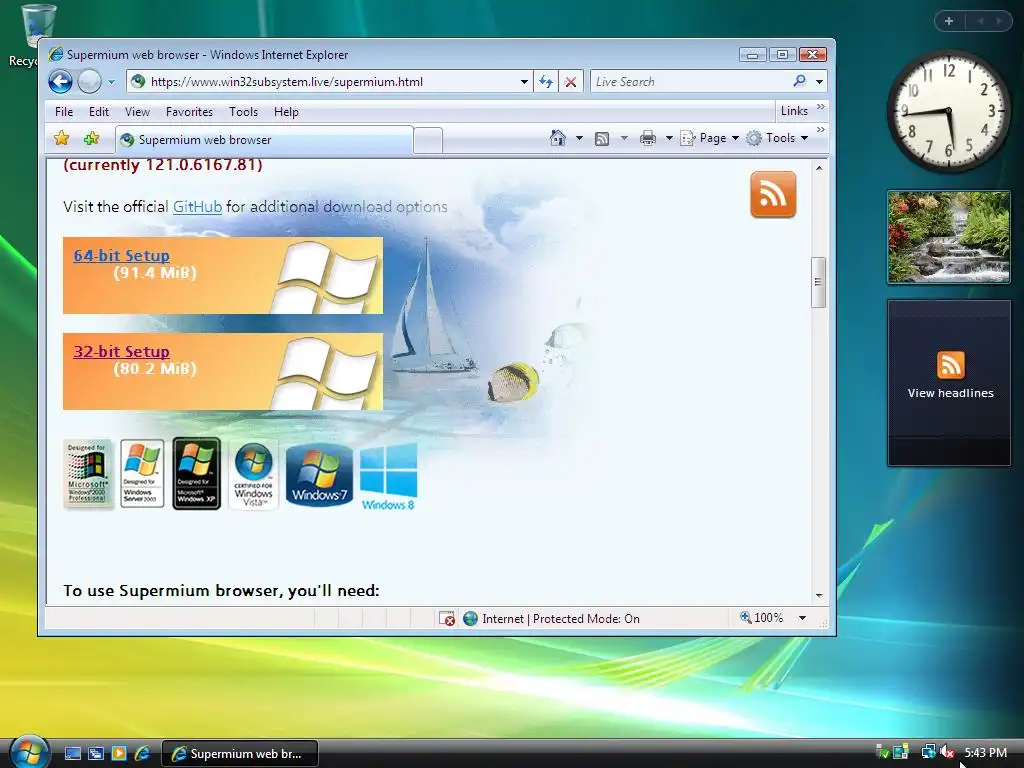Click the Feeds icon in command bar
Viewport: 1024px width, 768px height.
[602, 138]
